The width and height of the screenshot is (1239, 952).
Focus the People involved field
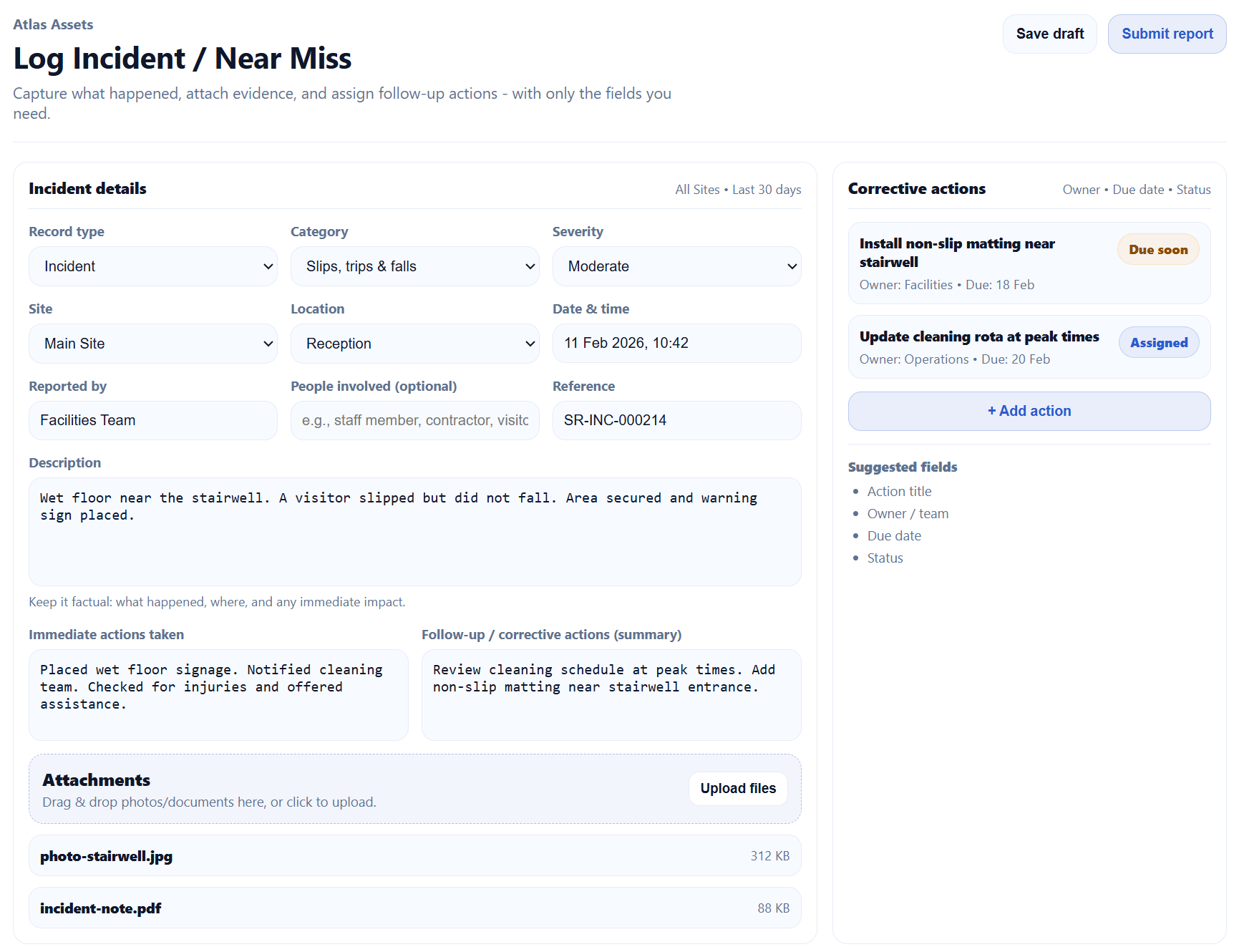coord(414,420)
